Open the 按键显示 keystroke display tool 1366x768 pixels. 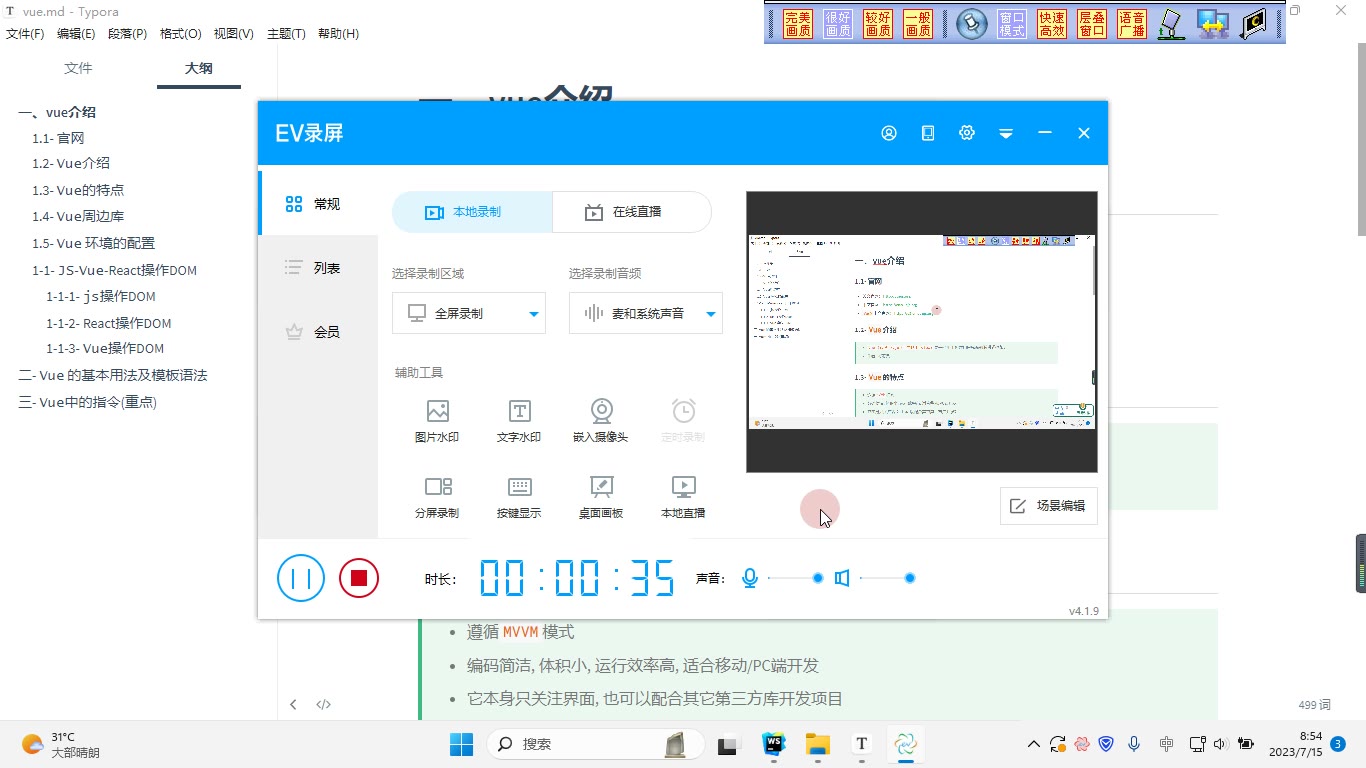pos(519,497)
